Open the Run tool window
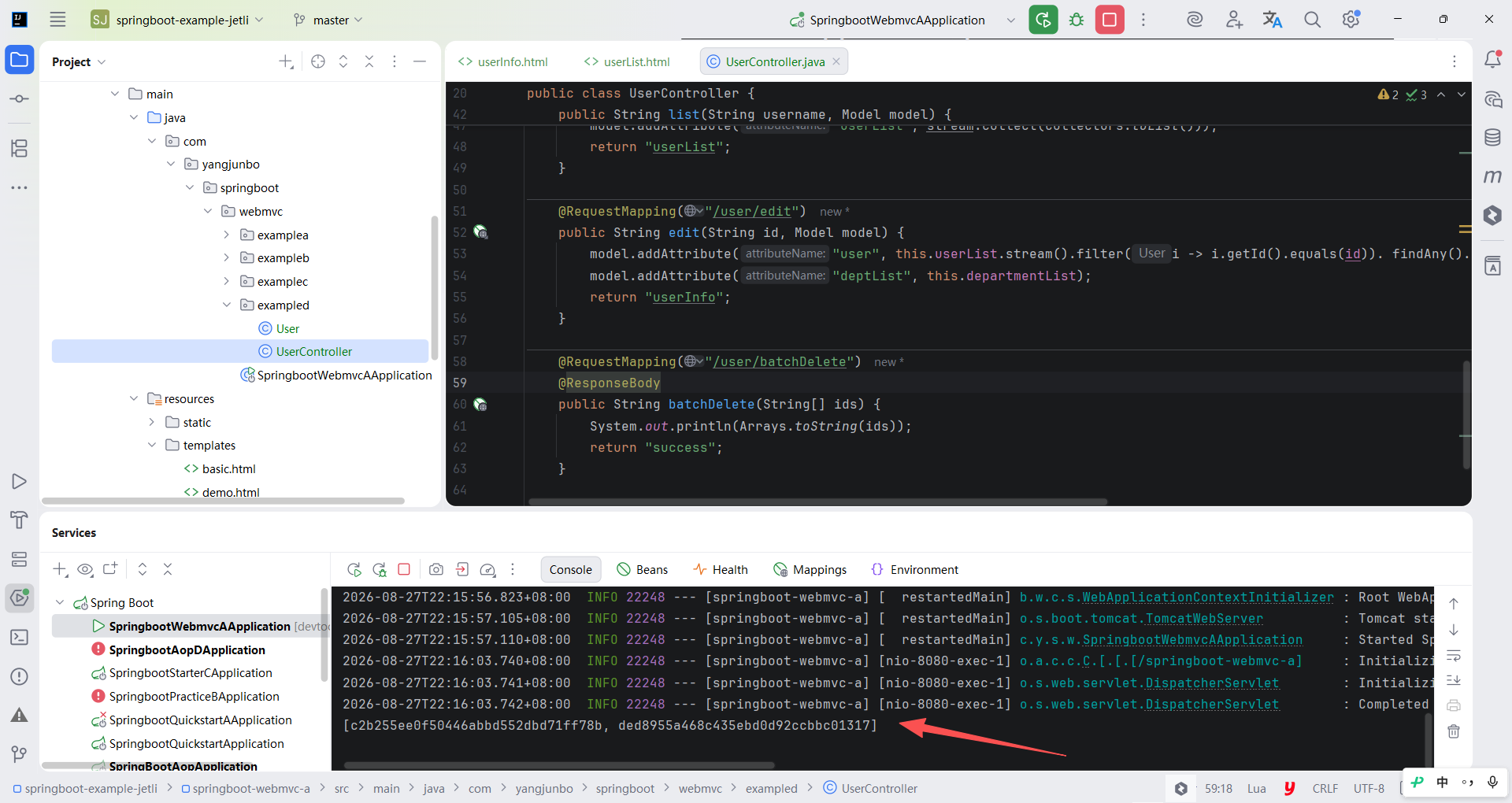The width and height of the screenshot is (1512, 803). 20,482
